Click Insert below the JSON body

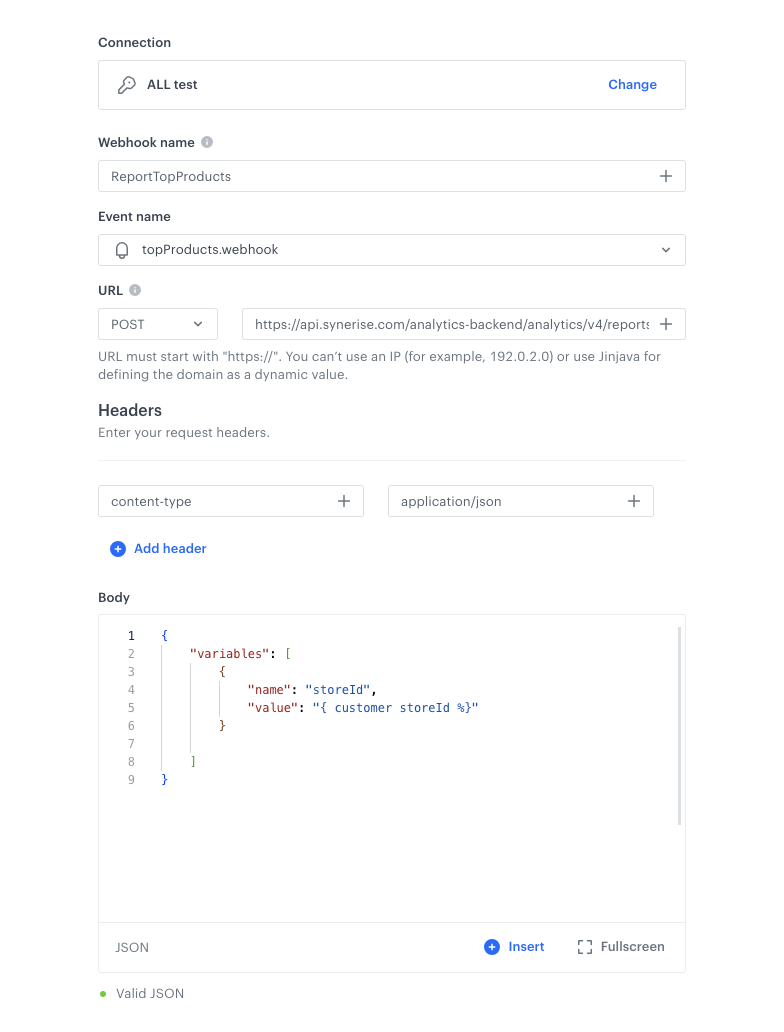click(x=527, y=946)
